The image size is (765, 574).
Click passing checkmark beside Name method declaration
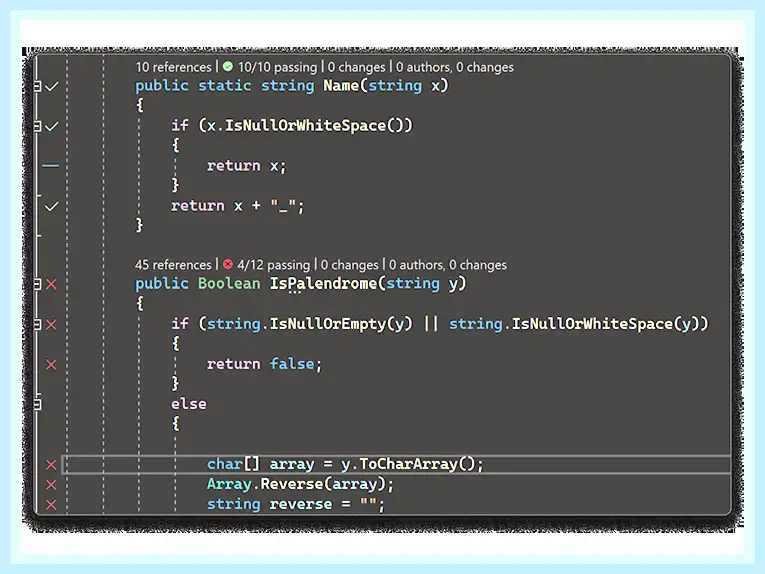tap(51, 87)
